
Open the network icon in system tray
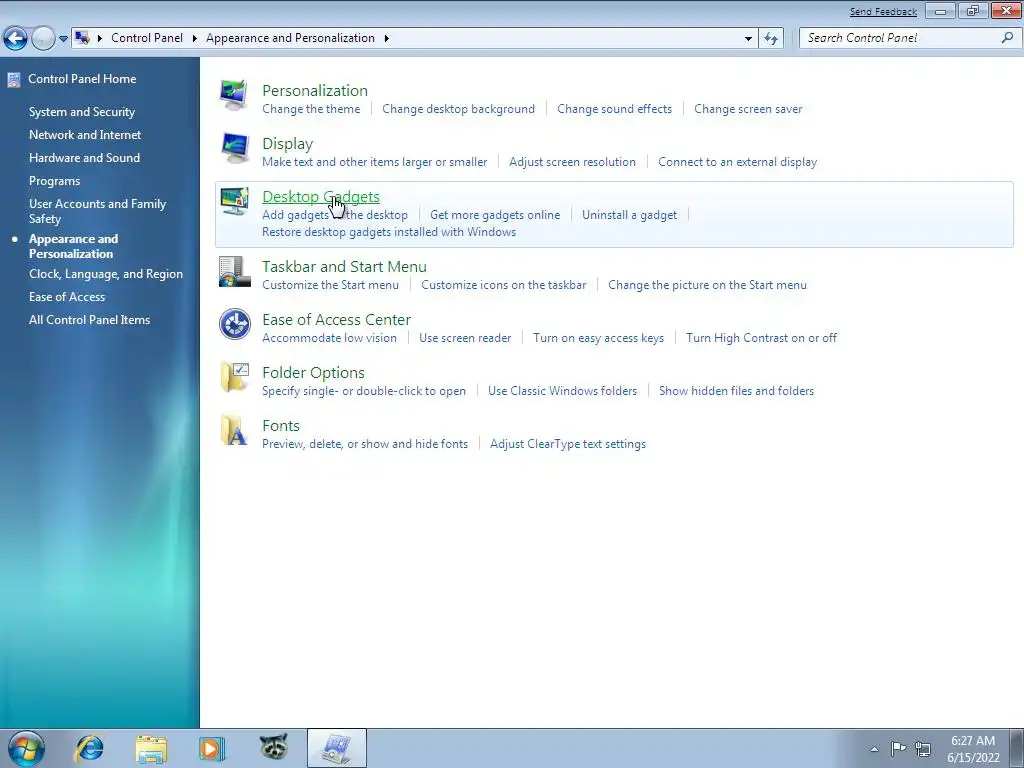point(923,748)
